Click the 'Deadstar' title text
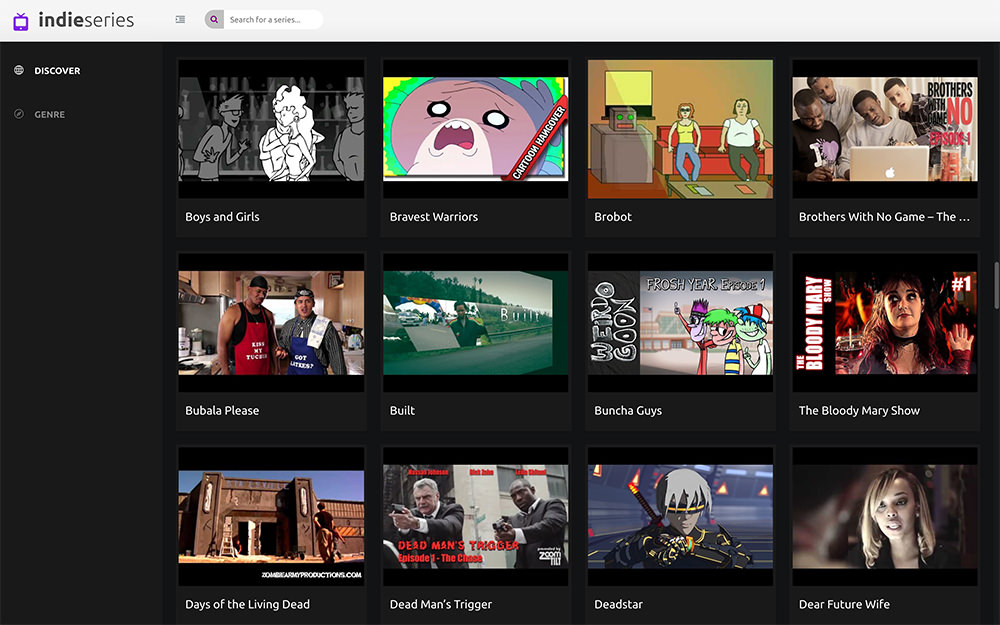The image size is (1000, 625). coord(619,605)
